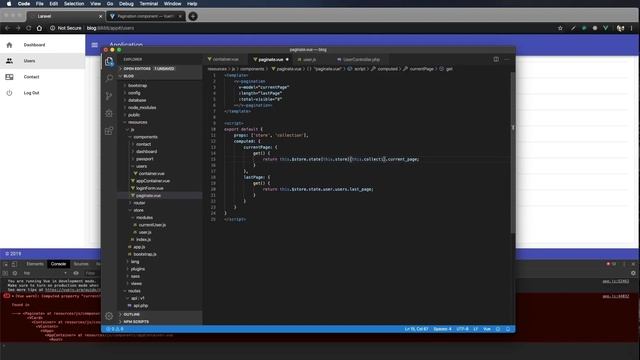Switch to the DevTools Sources tab

[81, 264]
